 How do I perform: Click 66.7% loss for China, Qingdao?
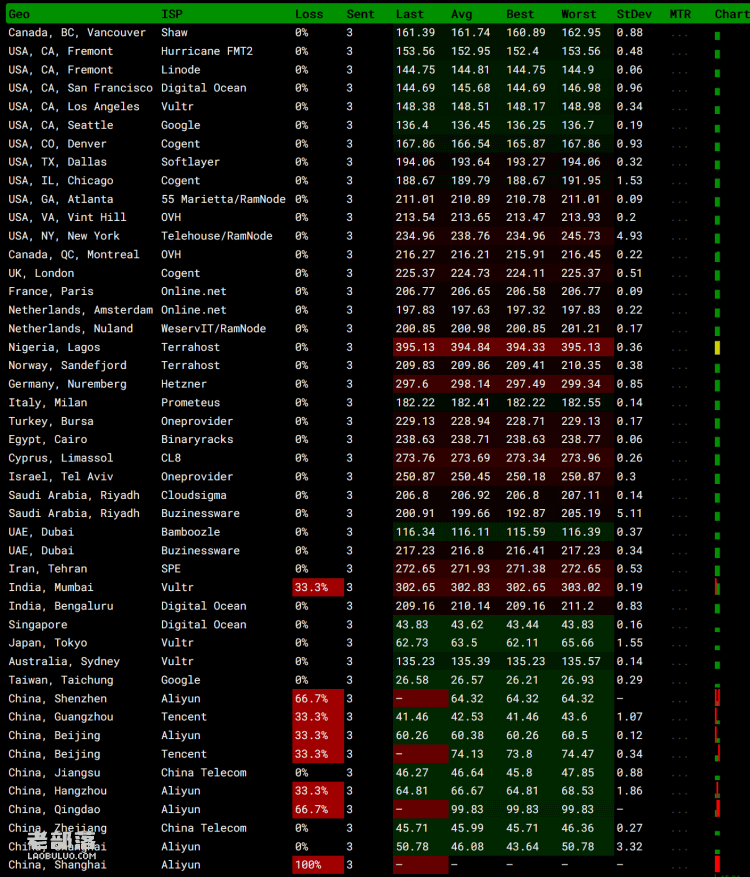318,809
